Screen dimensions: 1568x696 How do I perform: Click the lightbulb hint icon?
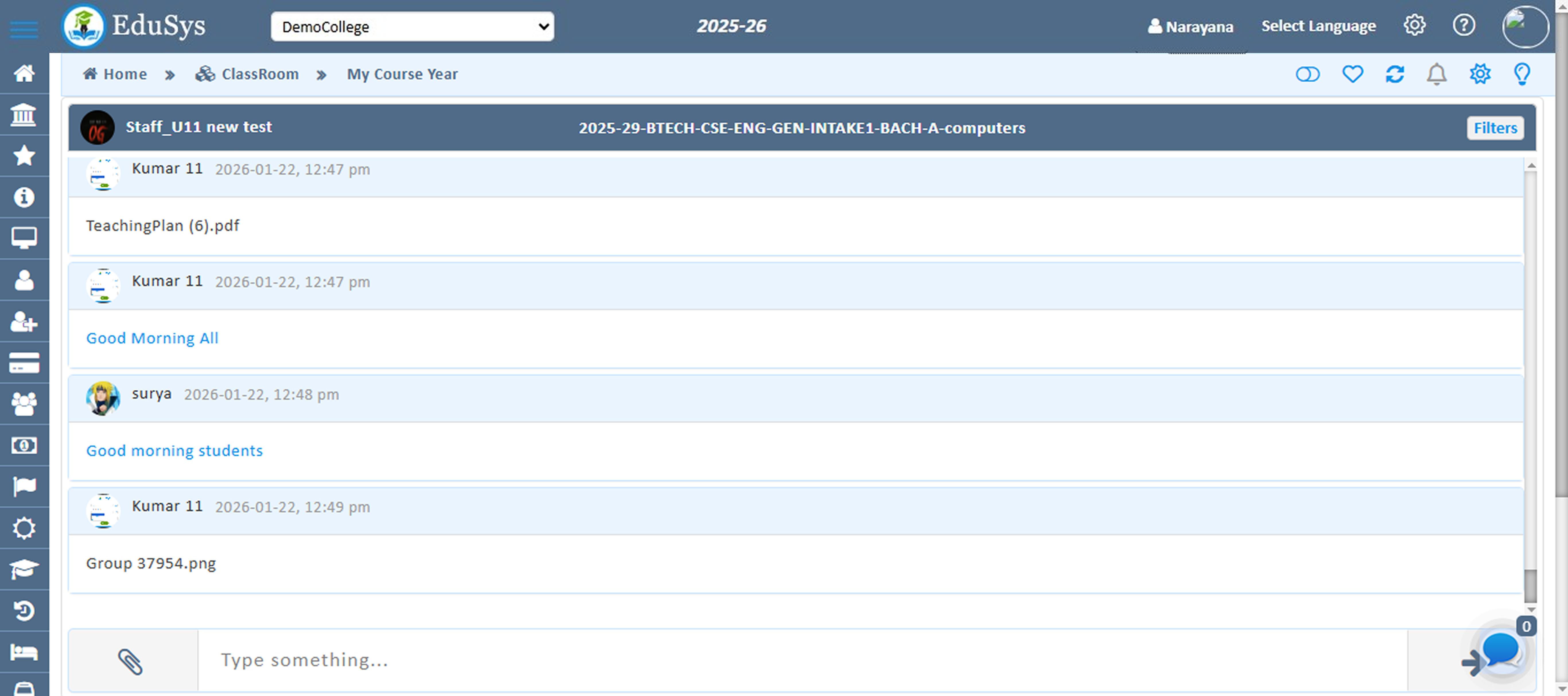point(1522,74)
